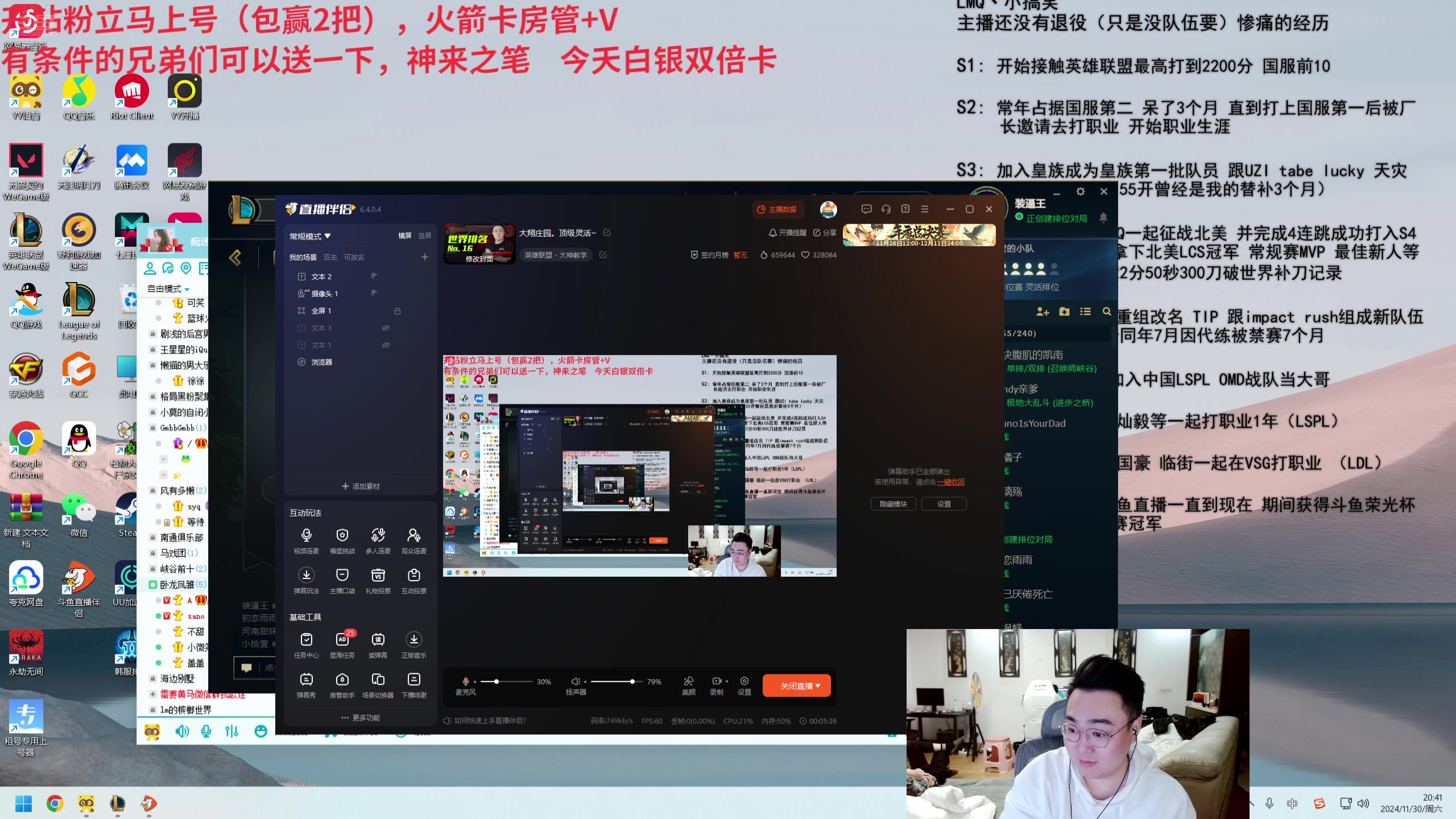Click 关闭直播 end stream button
The height and width of the screenshot is (819, 1456).
pyautogui.click(x=796, y=685)
